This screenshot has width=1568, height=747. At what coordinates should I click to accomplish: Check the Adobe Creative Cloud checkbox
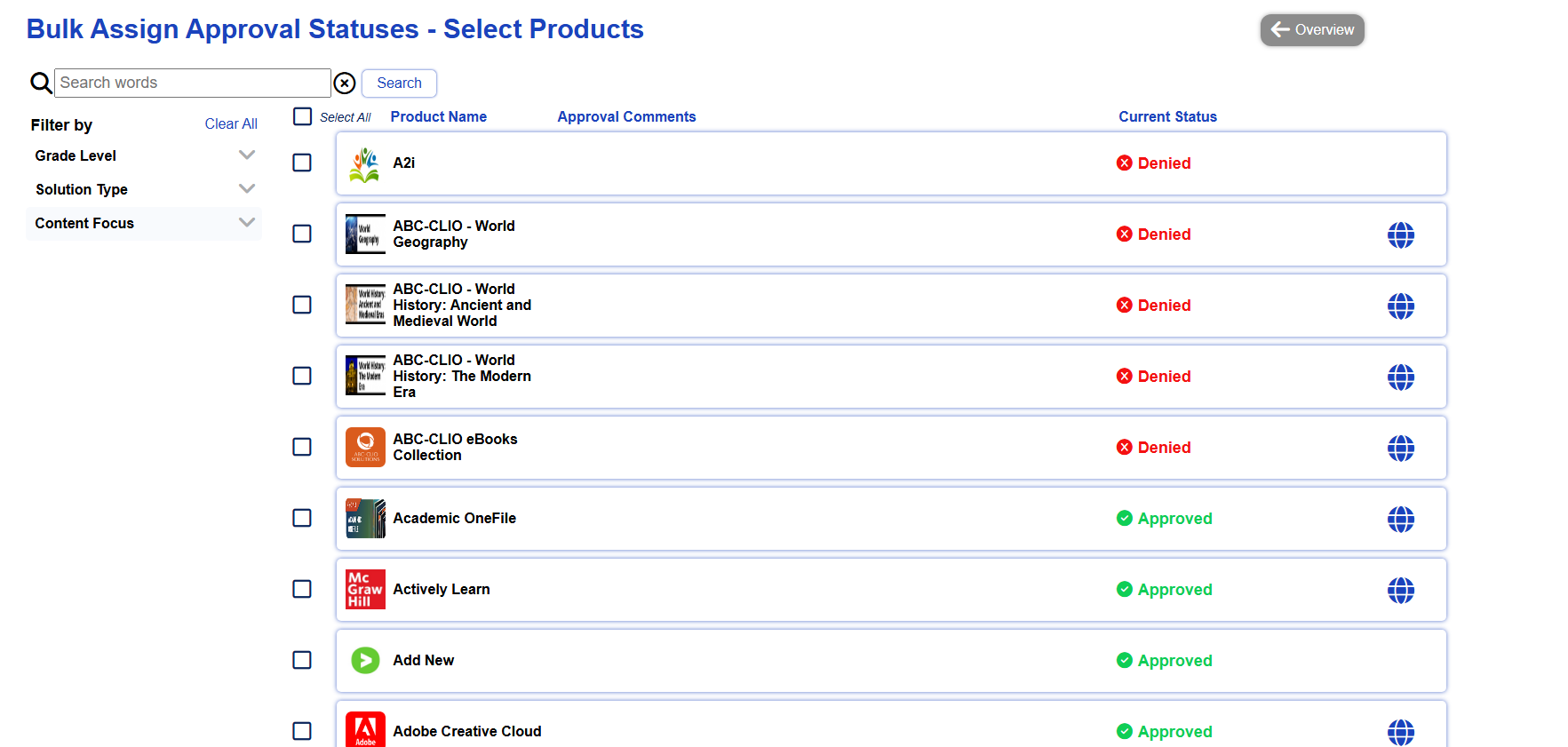tap(302, 731)
